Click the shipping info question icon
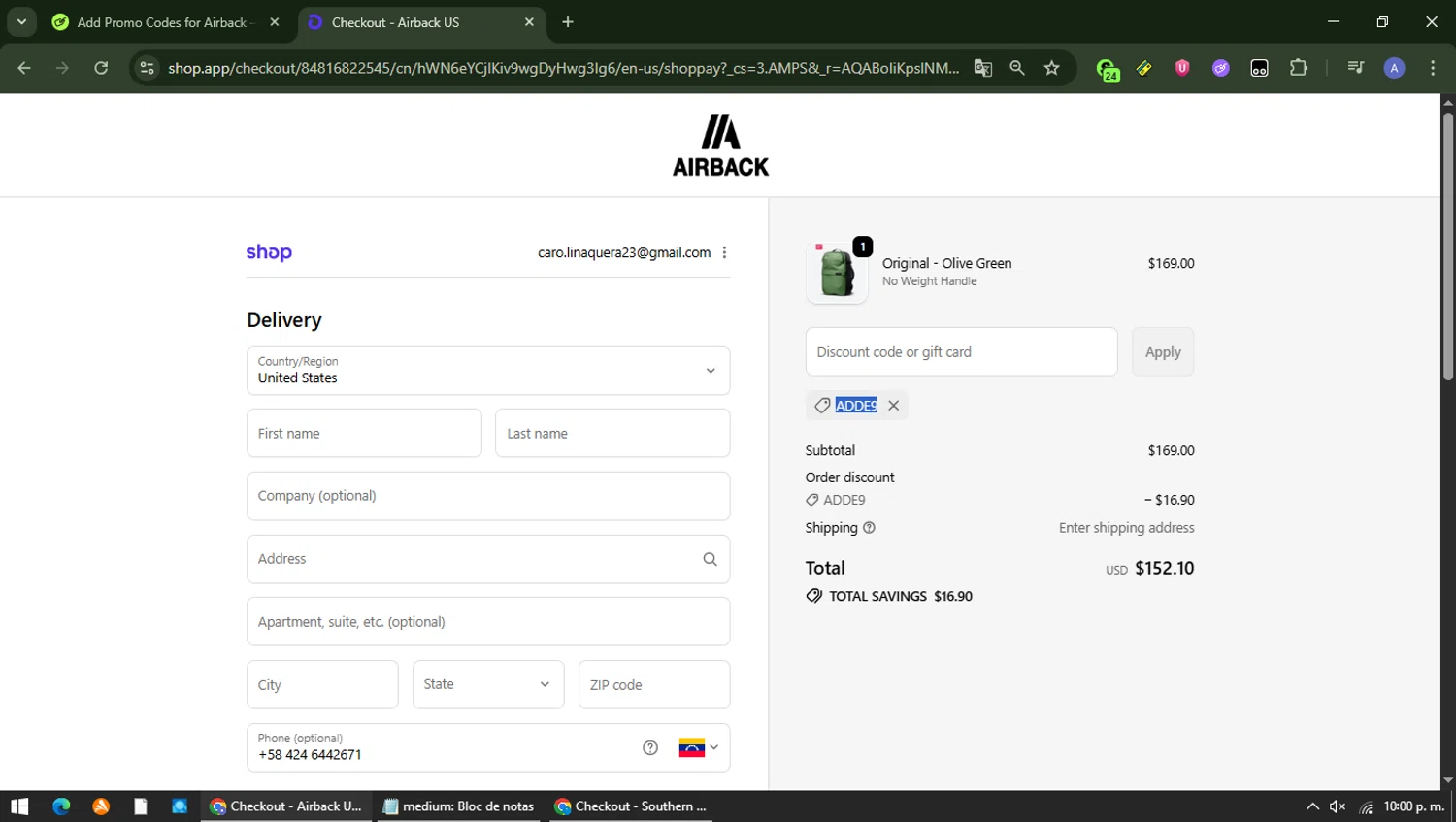The image size is (1456, 822). tap(869, 528)
